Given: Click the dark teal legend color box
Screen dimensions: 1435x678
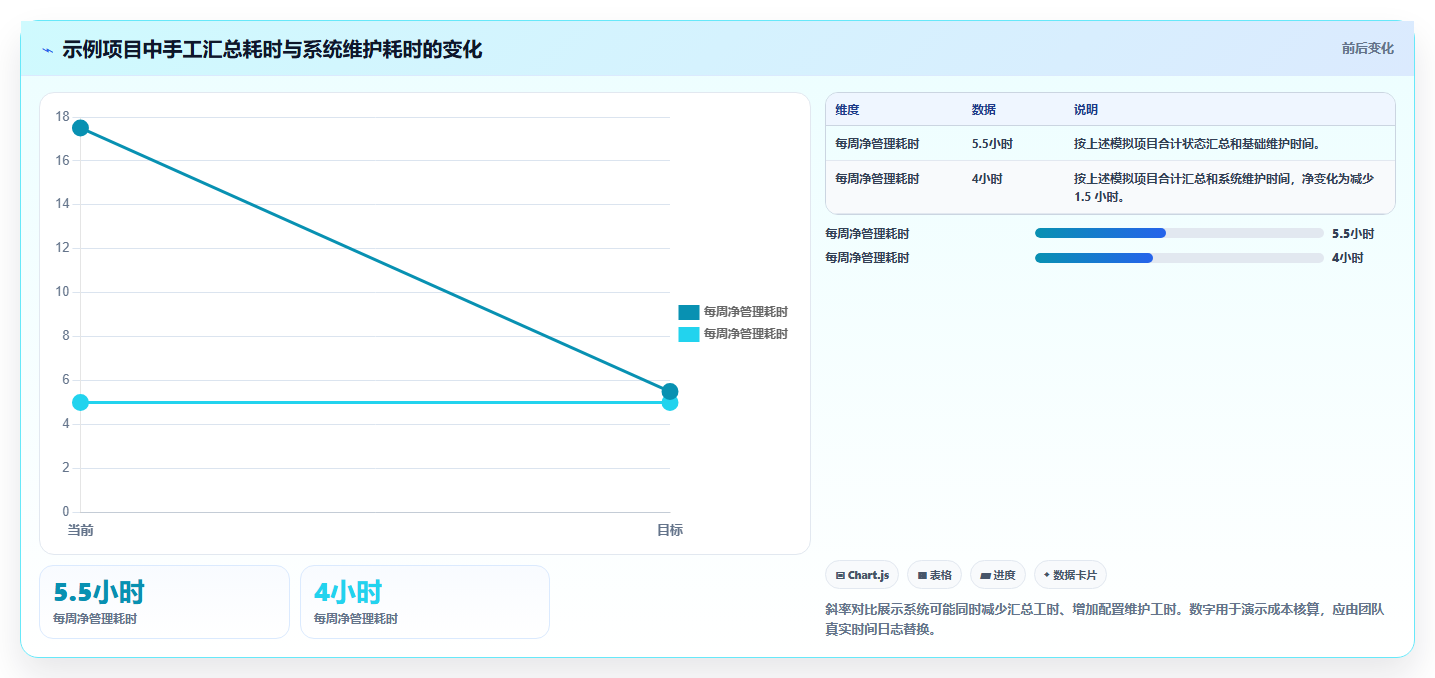Looking at the screenshot, I should [x=688, y=312].
